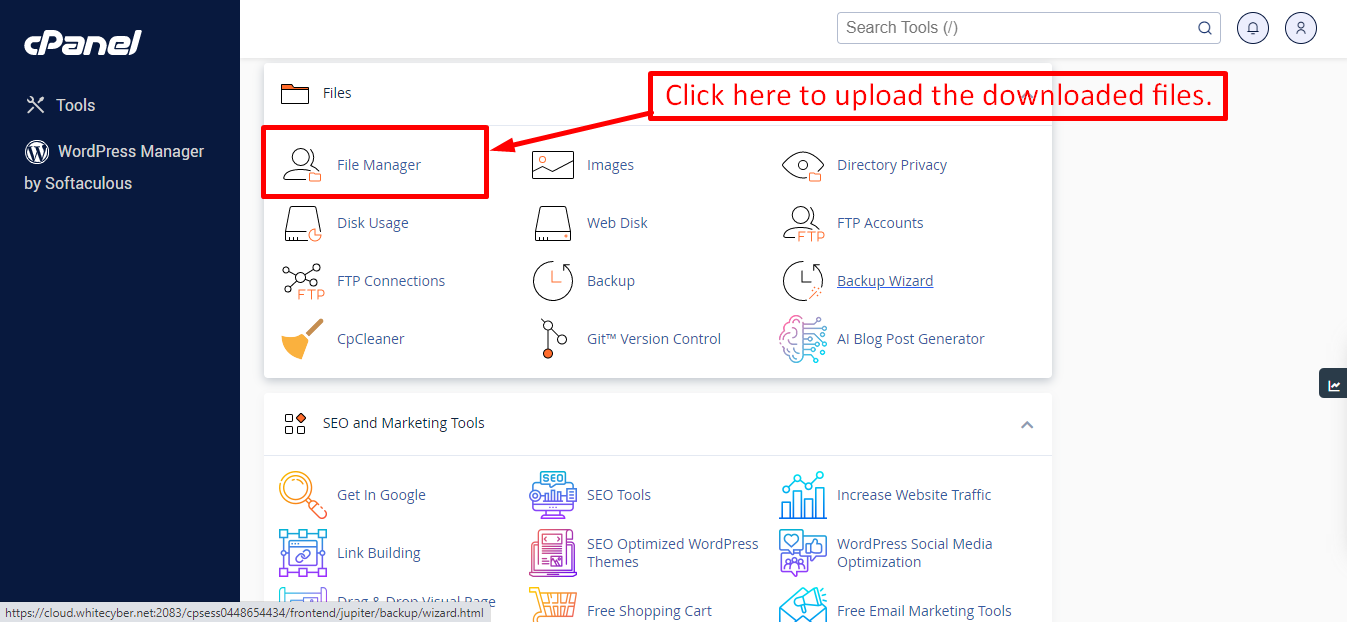
Task: Click the Files section header
Action: pyautogui.click(x=337, y=93)
